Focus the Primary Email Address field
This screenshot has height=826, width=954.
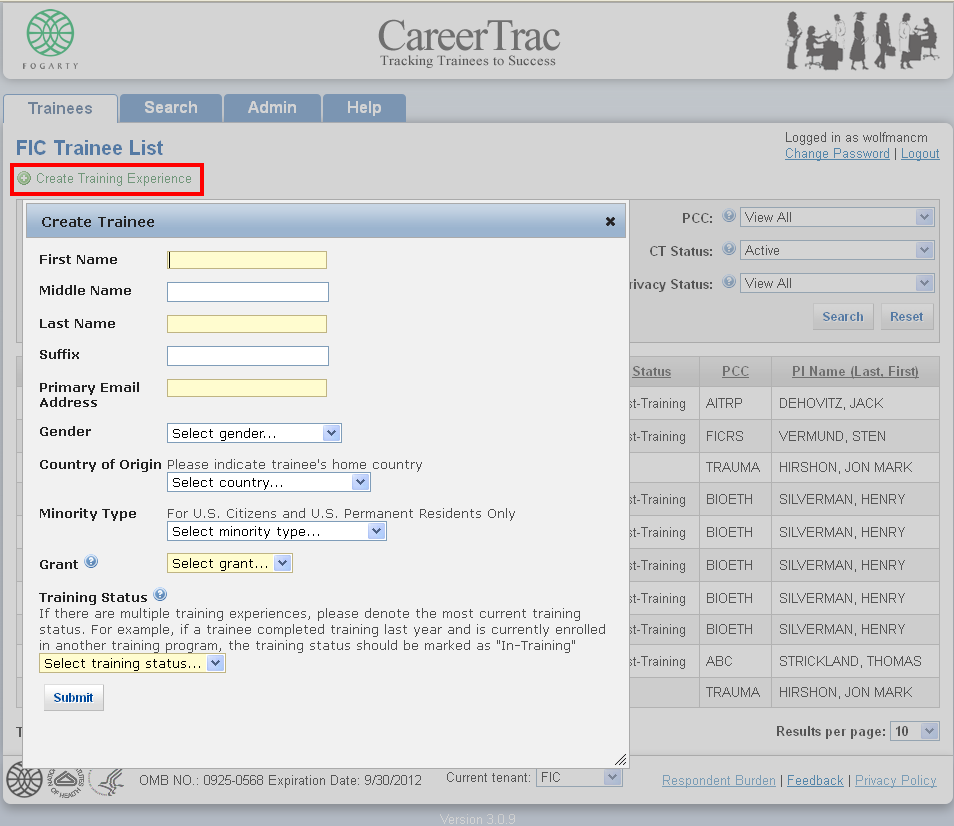coord(247,388)
